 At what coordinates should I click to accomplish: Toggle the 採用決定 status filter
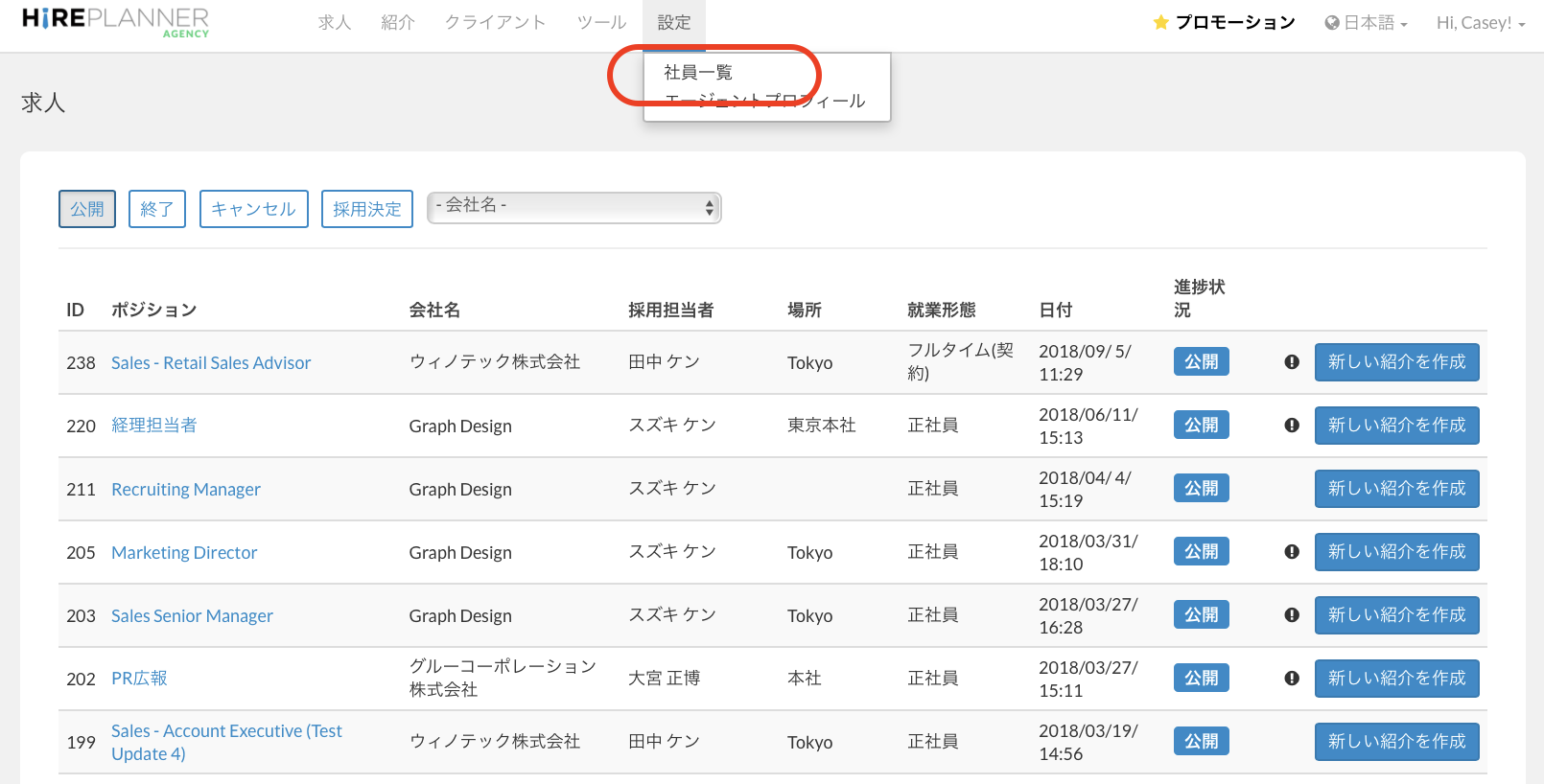[x=367, y=209]
